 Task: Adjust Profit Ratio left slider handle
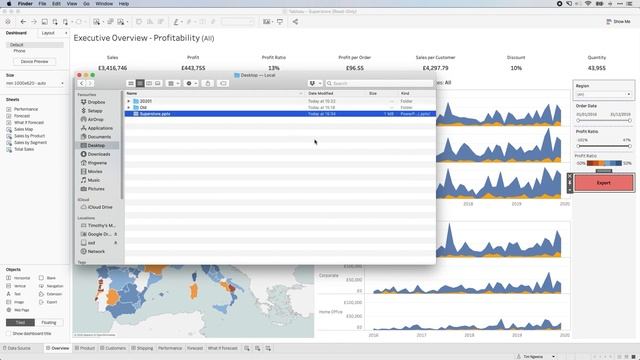tap(578, 146)
